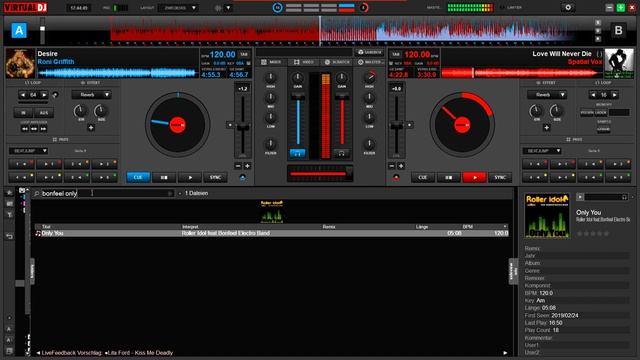Switch to VIDEO tab
The height and width of the screenshot is (360, 640).
point(304,62)
